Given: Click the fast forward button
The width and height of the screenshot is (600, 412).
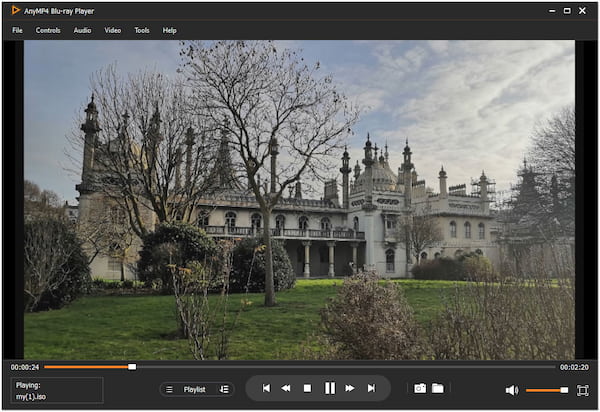Looking at the screenshot, I should pos(350,388).
